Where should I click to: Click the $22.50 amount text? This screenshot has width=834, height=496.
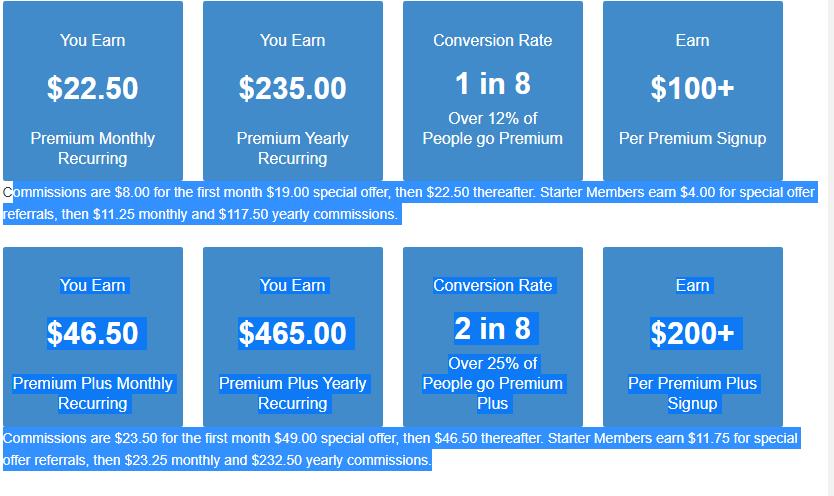coord(93,88)
